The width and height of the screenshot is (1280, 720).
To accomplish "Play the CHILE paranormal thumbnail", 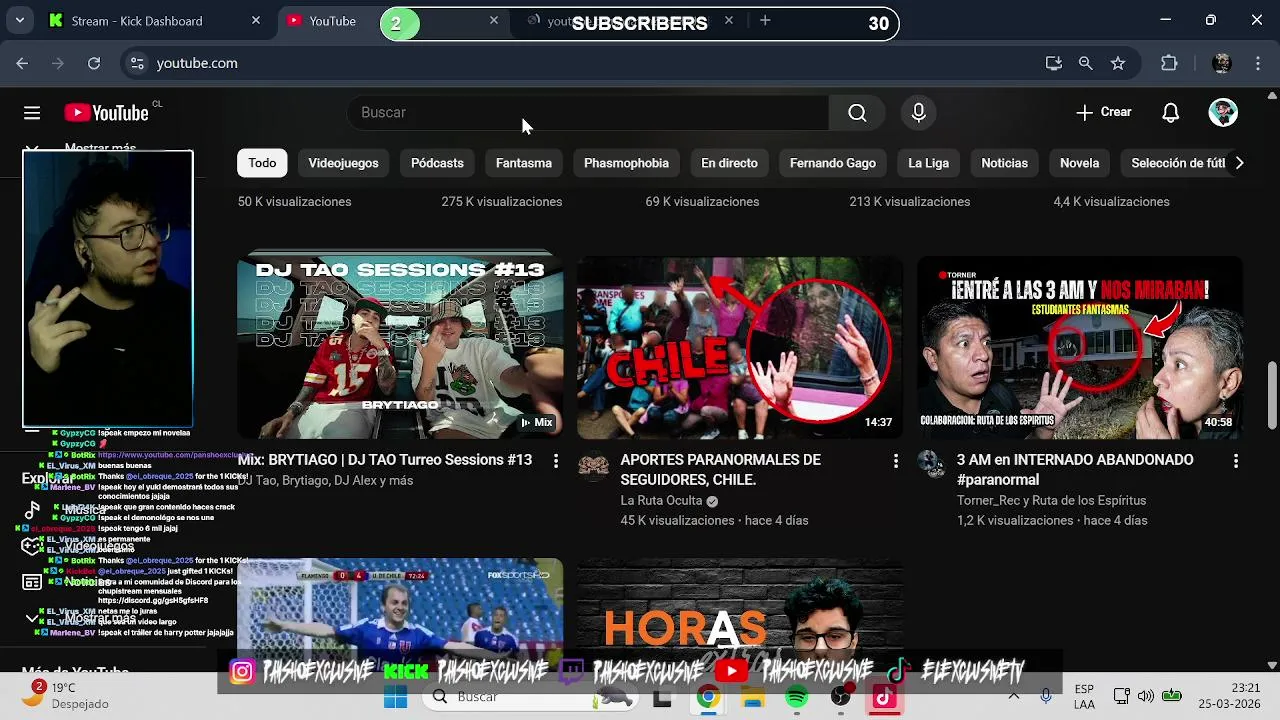I will (740, 347).
